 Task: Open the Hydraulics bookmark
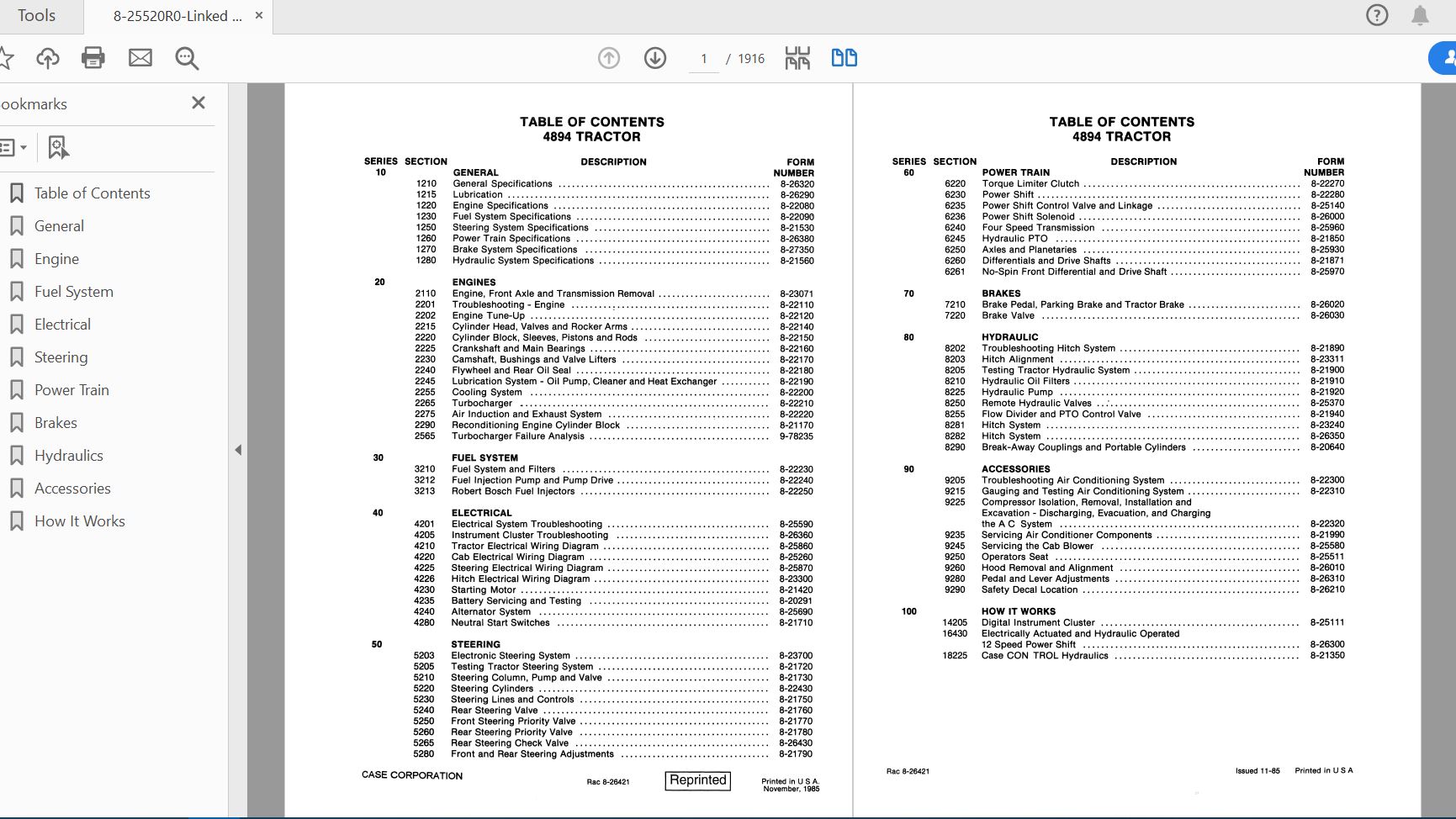(69, 456)
